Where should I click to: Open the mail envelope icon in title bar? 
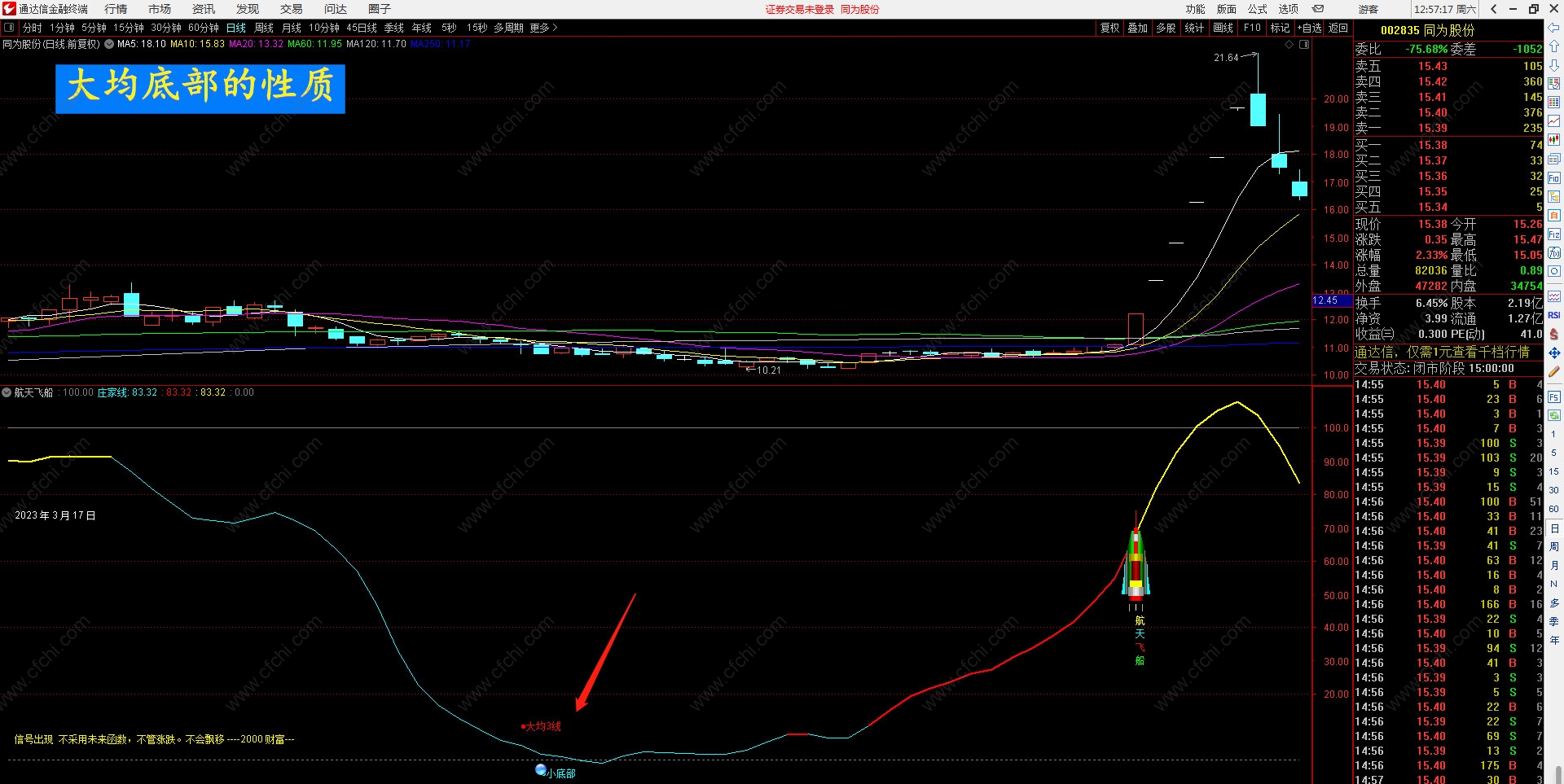click(x=1318, y=9)
